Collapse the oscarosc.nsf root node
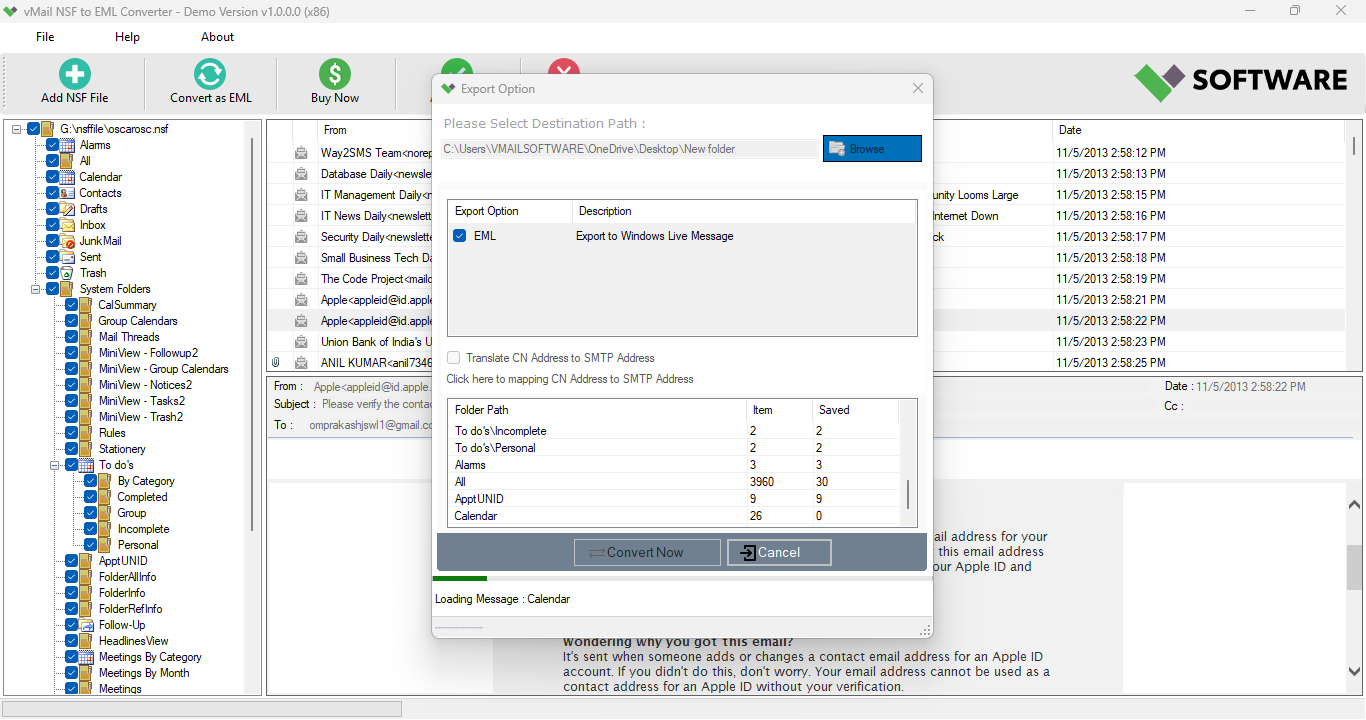Image resolution: width=1366 pixels, height=720 pixels. (15, 128)
